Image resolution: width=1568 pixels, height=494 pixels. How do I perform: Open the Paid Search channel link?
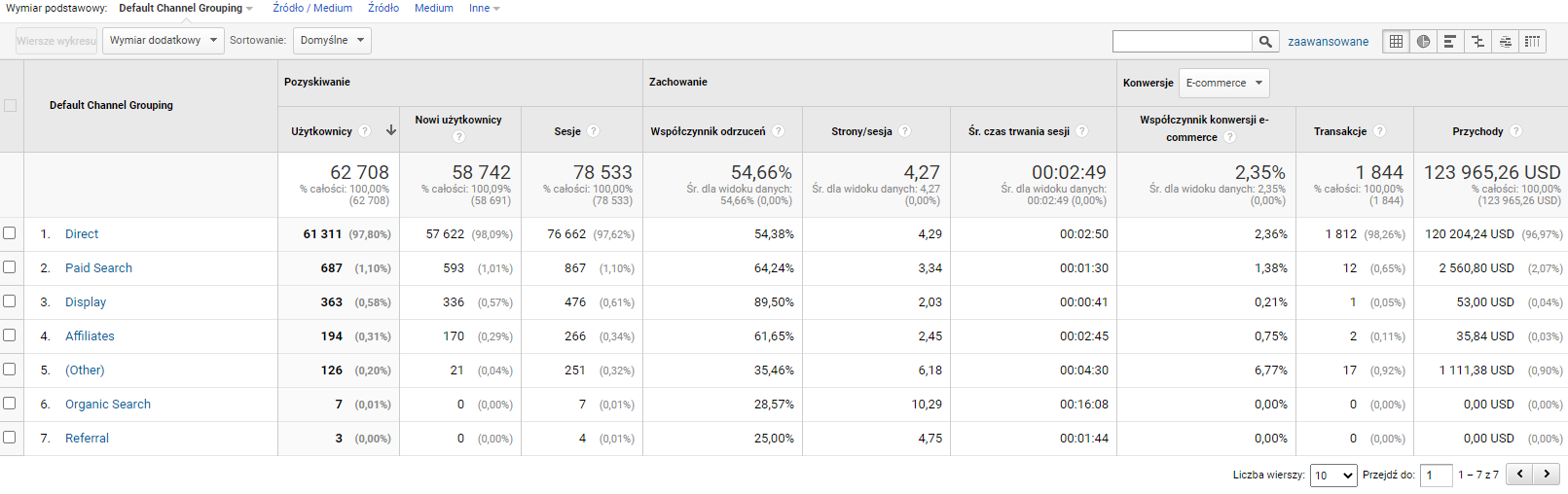(x=98, y=268)
